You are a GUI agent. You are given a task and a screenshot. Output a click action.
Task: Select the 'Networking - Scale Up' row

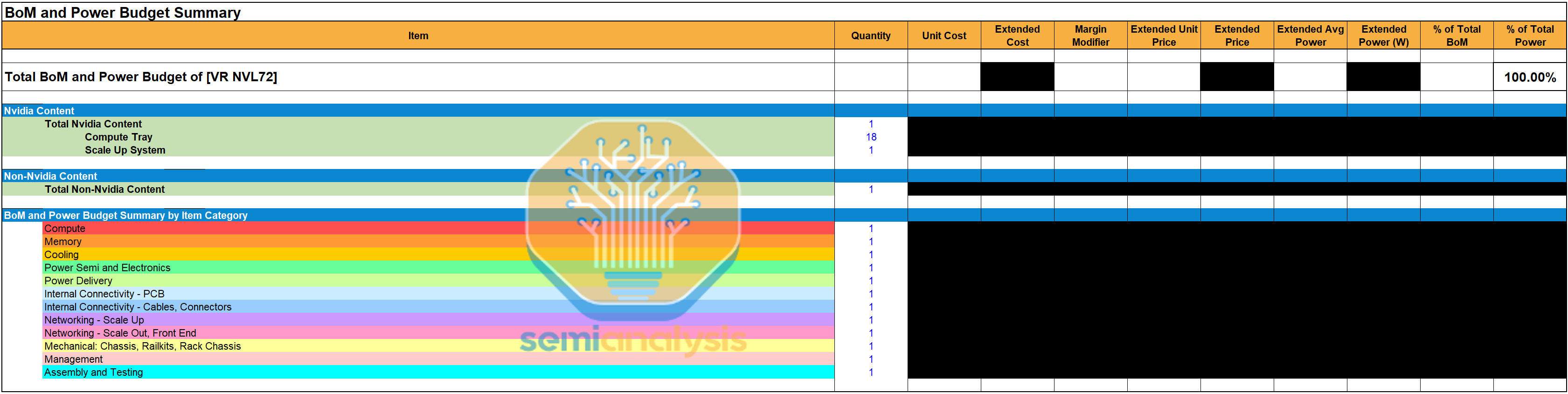pyautogui.click(x=438, y=320)
